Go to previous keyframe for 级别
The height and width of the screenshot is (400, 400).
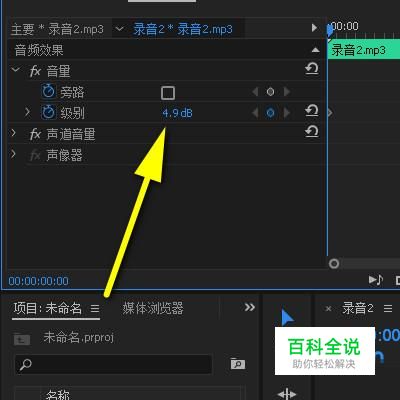255,113
